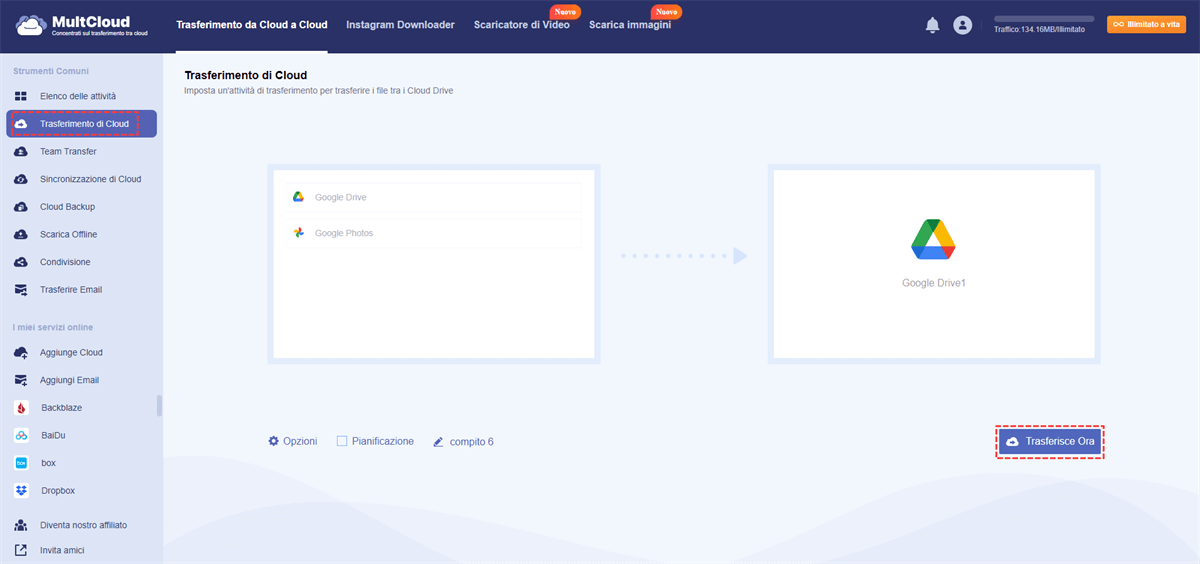The width and height of the screenshot is (1200, 564).
Task: Click the Invita amici share icon
Action: coord(20,550)
